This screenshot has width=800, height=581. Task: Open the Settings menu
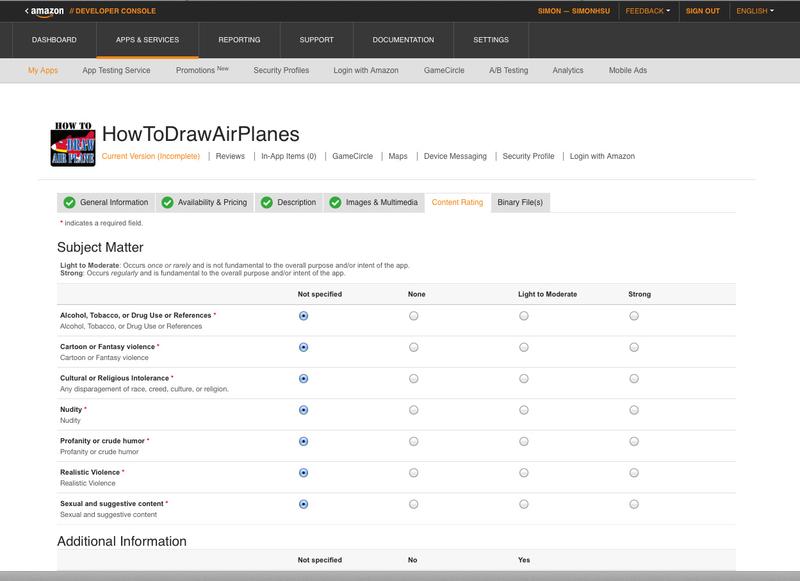tap(491, 40)
